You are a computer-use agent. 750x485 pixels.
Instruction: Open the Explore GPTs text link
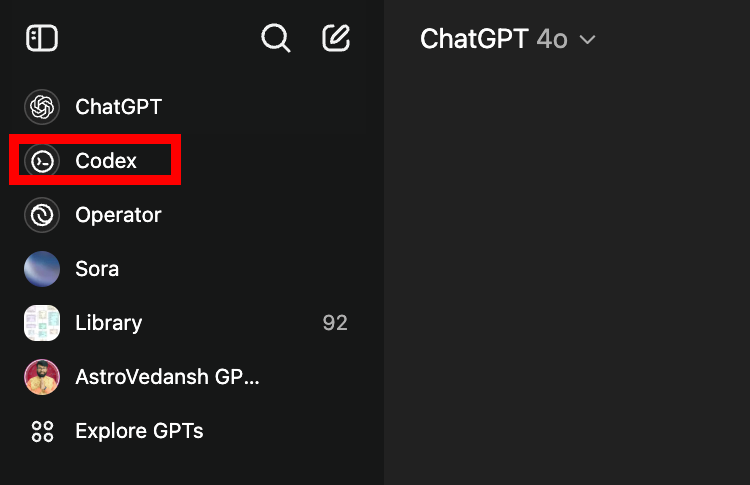[139, 431]
